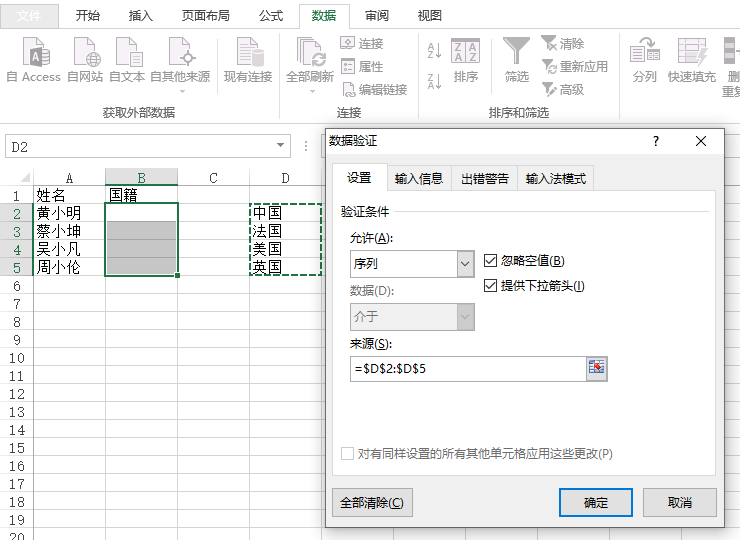Open the 输入法模式 tab in dialog

[555, 178]
